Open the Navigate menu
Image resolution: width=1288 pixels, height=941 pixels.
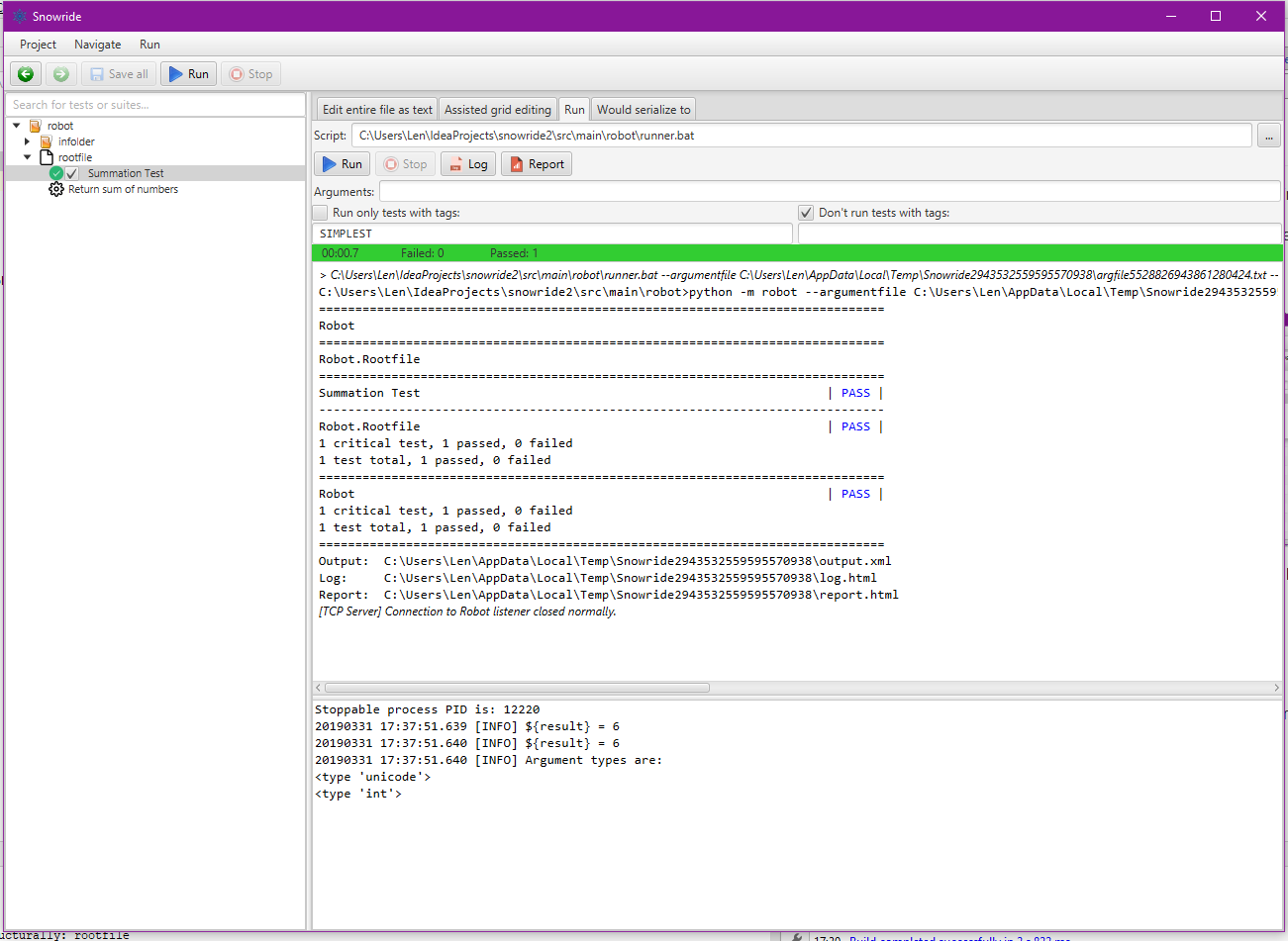[97, 45]
